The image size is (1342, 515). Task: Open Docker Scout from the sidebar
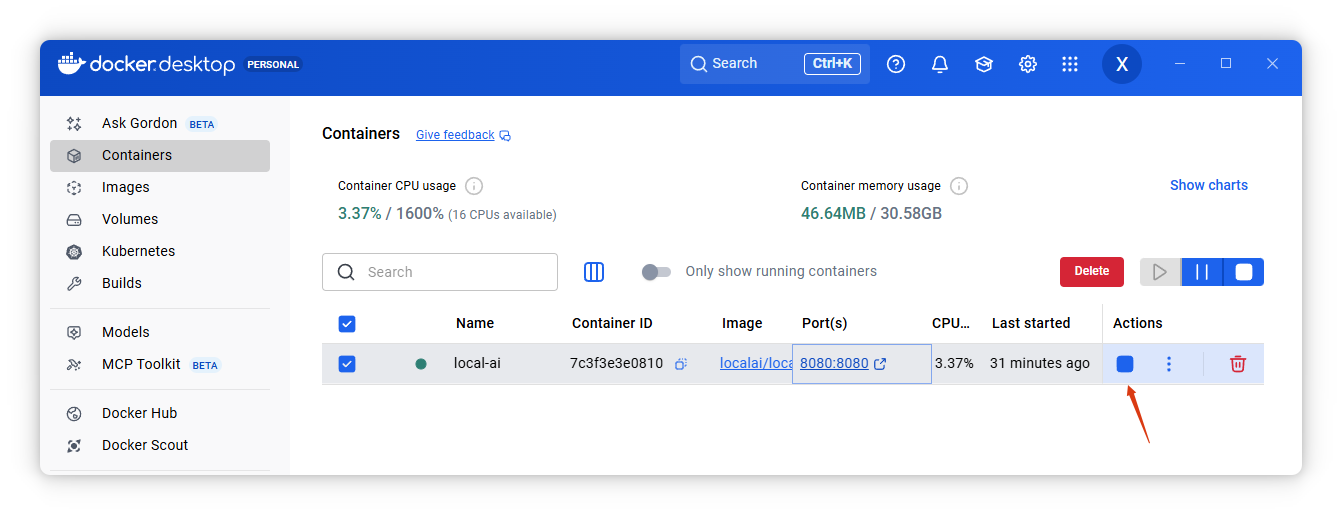pos(160,445)
